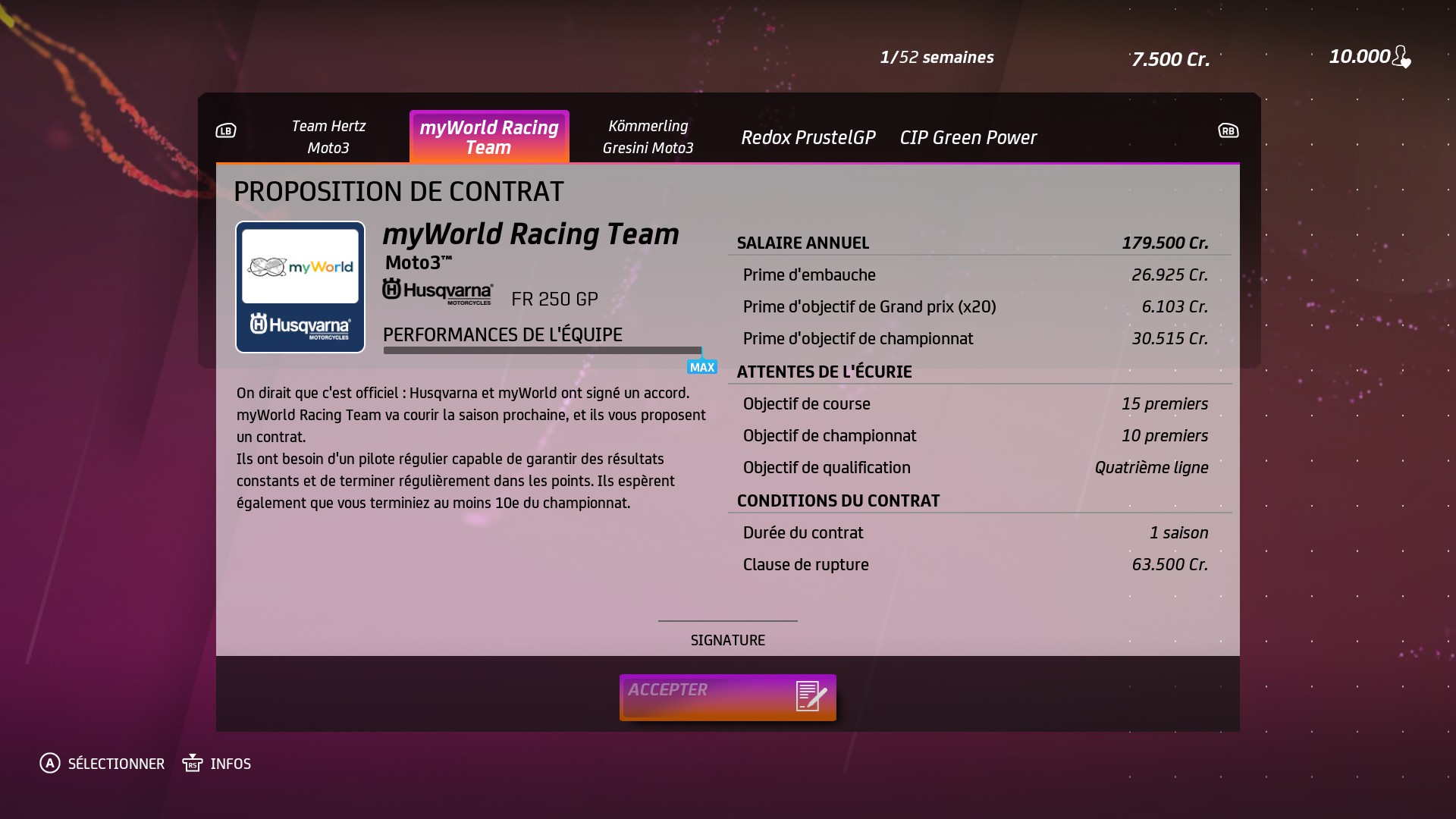Click Objectif de course label
Screen dimensions: 1456x819
coord(807,403)
